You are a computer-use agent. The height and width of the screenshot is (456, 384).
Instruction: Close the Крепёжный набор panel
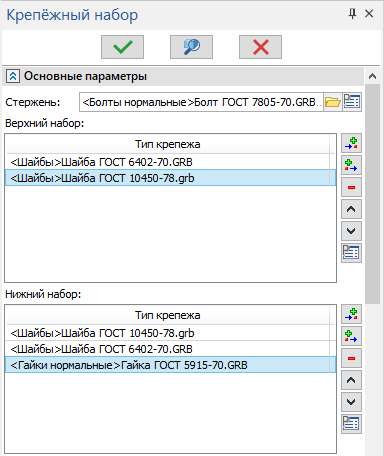pyautogui.click(x=369, y=14)
